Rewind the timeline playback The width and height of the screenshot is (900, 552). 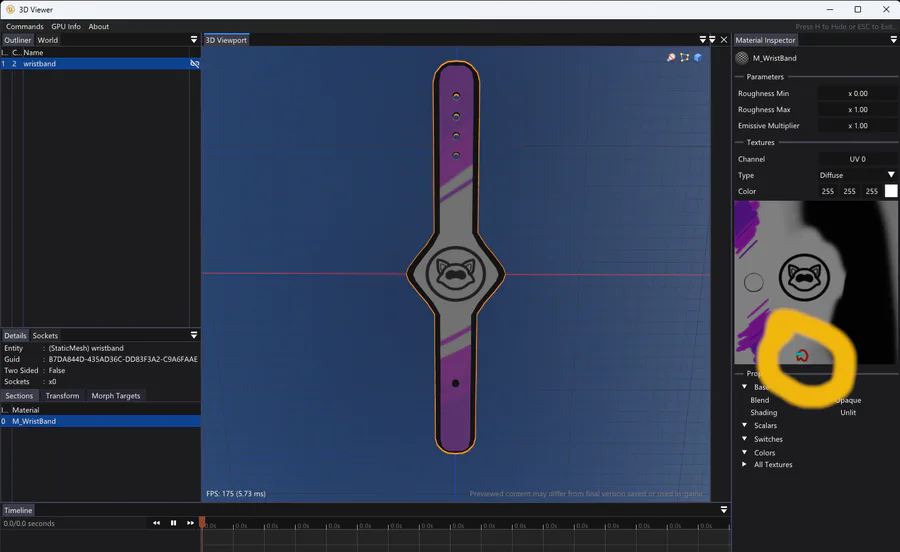[x=157, y=523]
